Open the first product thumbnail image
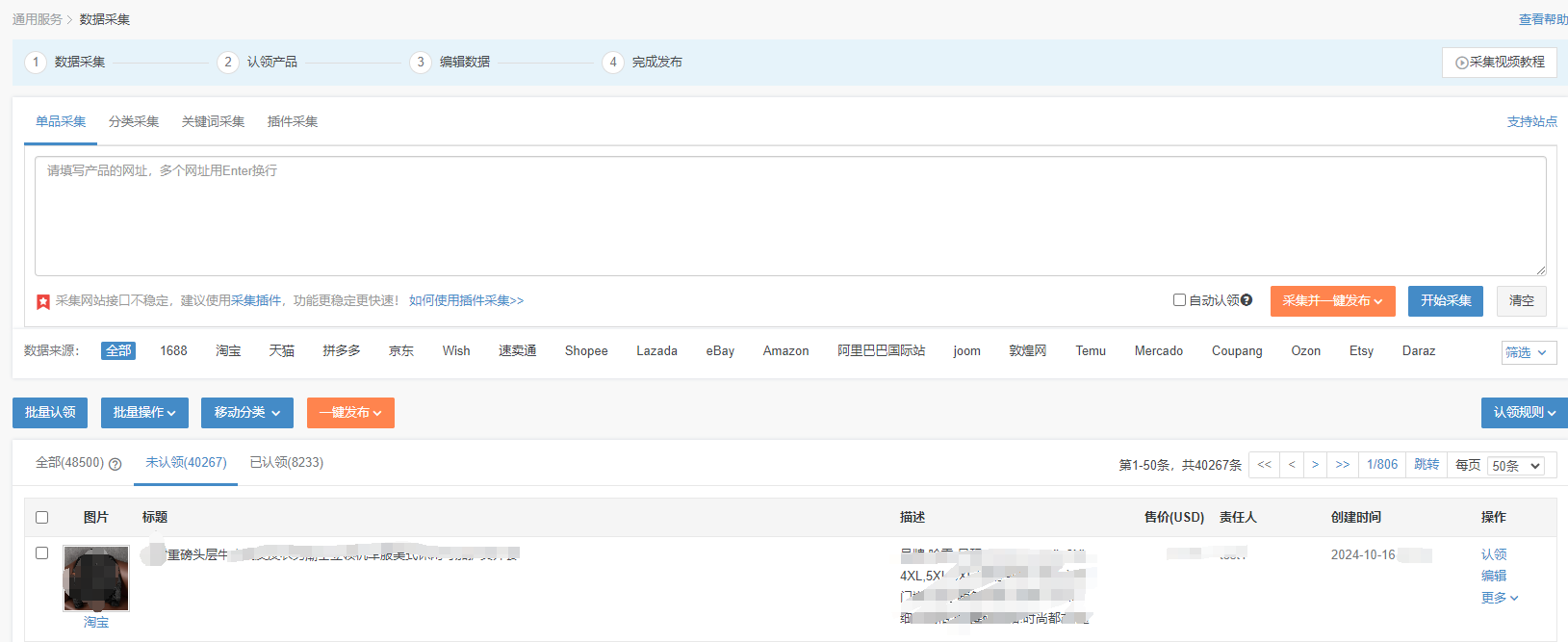 [96, 578]
